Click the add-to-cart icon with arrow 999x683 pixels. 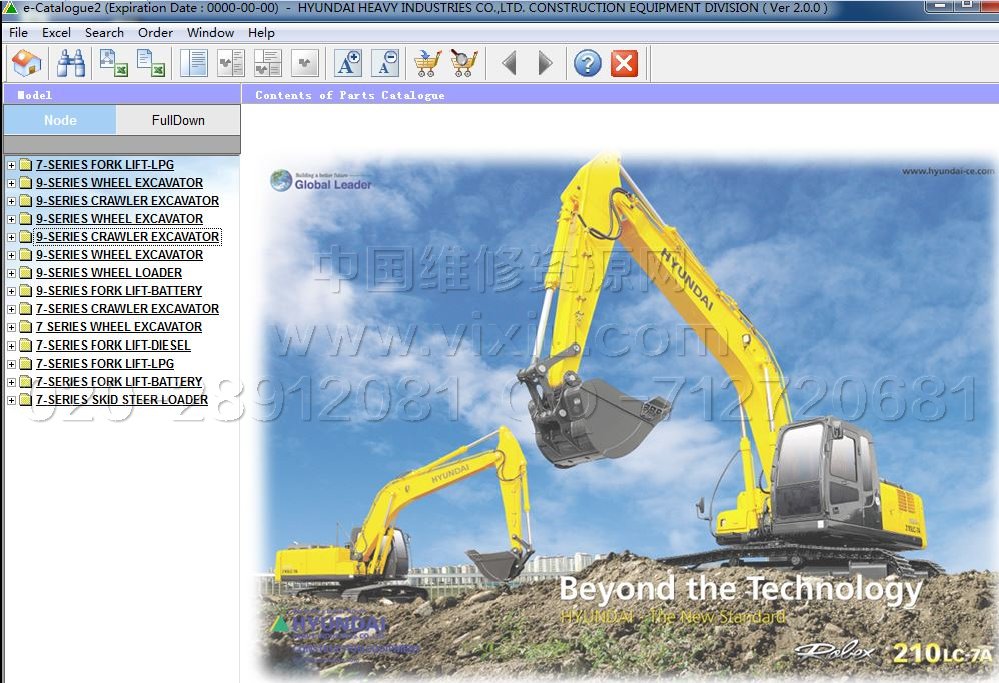point(427,64)
